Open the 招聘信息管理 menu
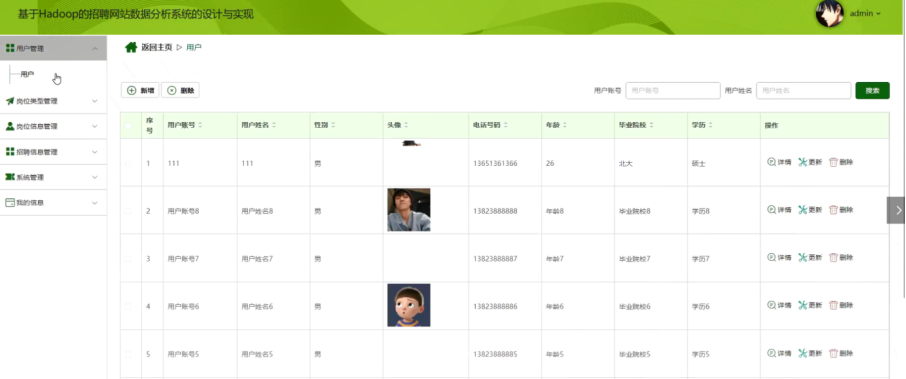906x379 pixels. 53,152
